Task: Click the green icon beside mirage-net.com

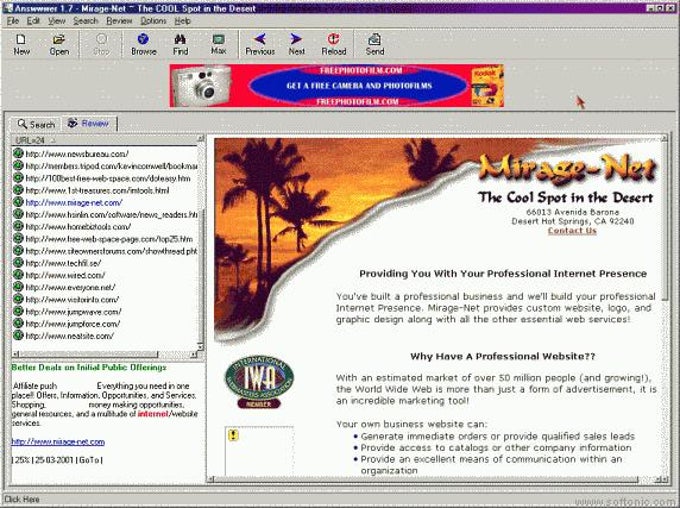Action: (18, 202)
